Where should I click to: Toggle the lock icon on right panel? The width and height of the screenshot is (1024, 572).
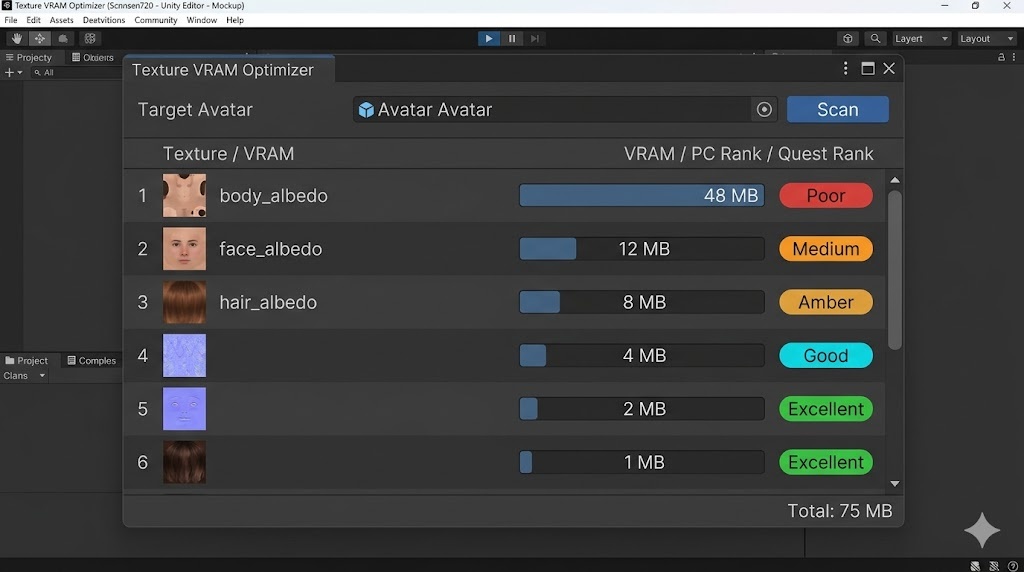coord(1001,57)
